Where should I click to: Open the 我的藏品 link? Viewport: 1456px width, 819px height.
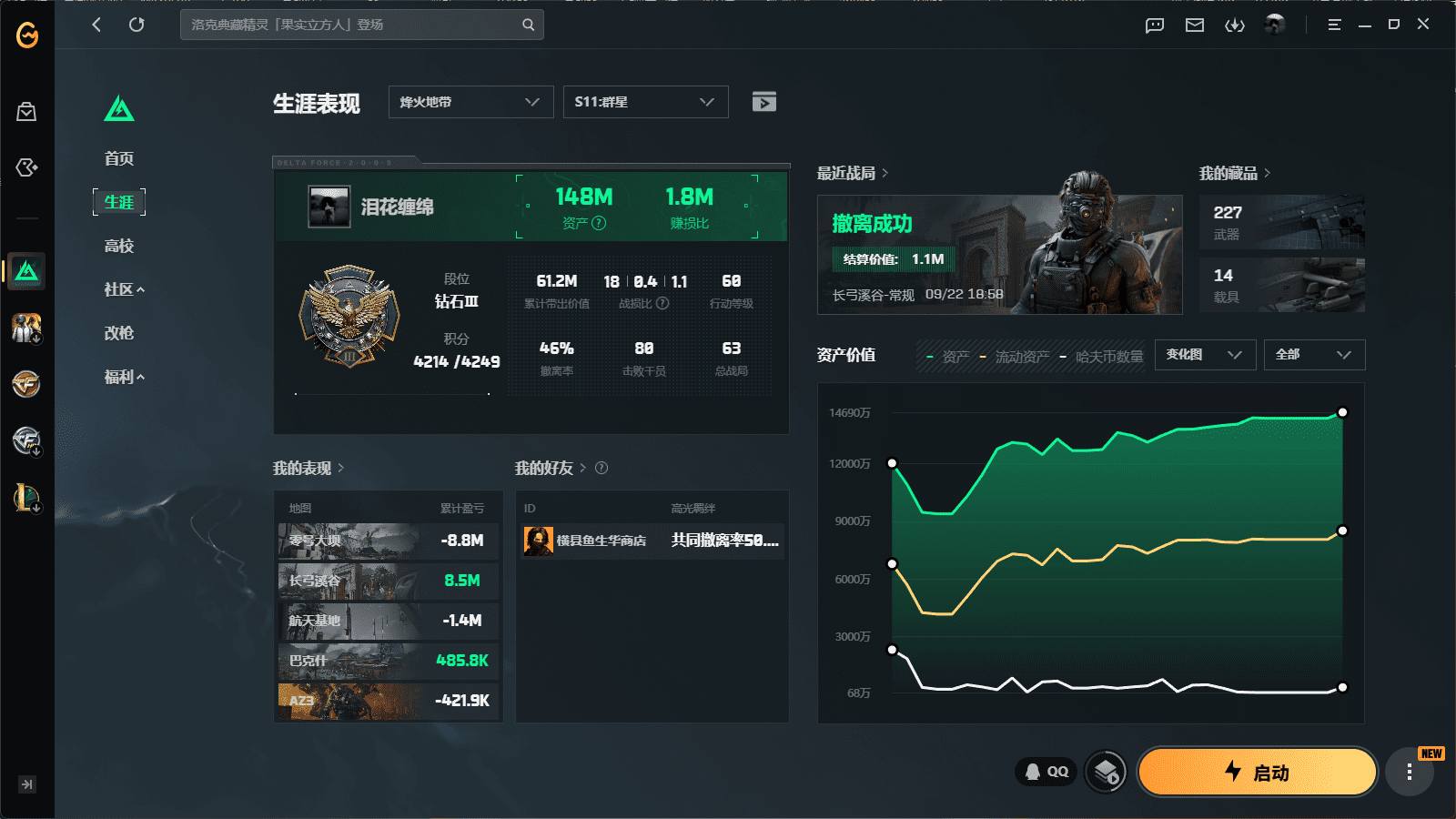coord(1235,173)
